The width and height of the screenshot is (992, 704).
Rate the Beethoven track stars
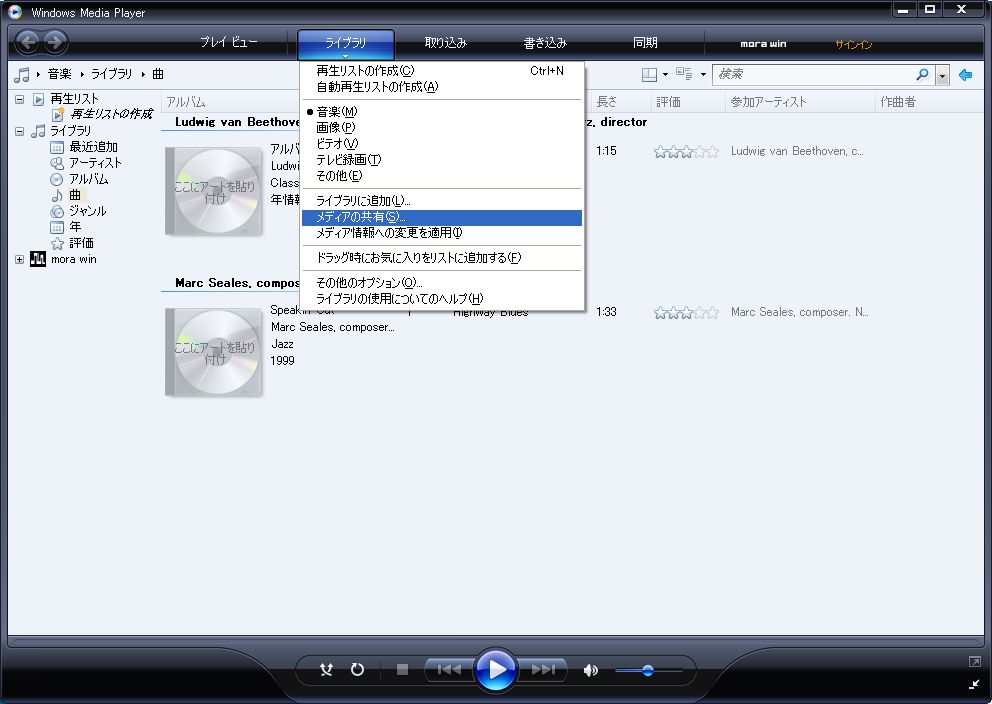point(686,151)
